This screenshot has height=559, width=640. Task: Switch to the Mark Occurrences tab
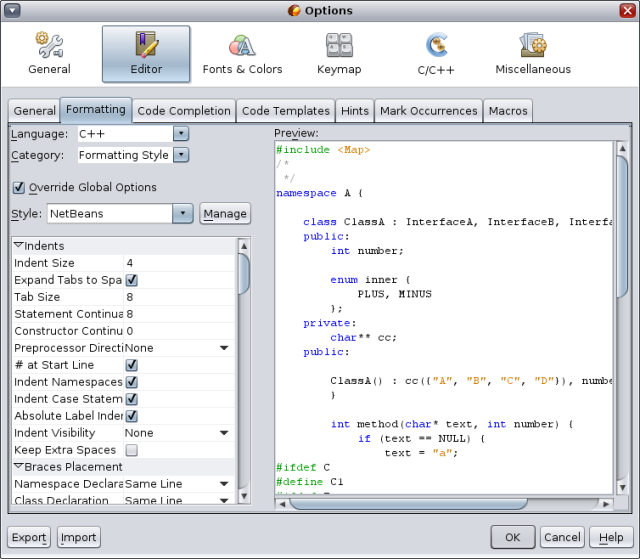429,111
